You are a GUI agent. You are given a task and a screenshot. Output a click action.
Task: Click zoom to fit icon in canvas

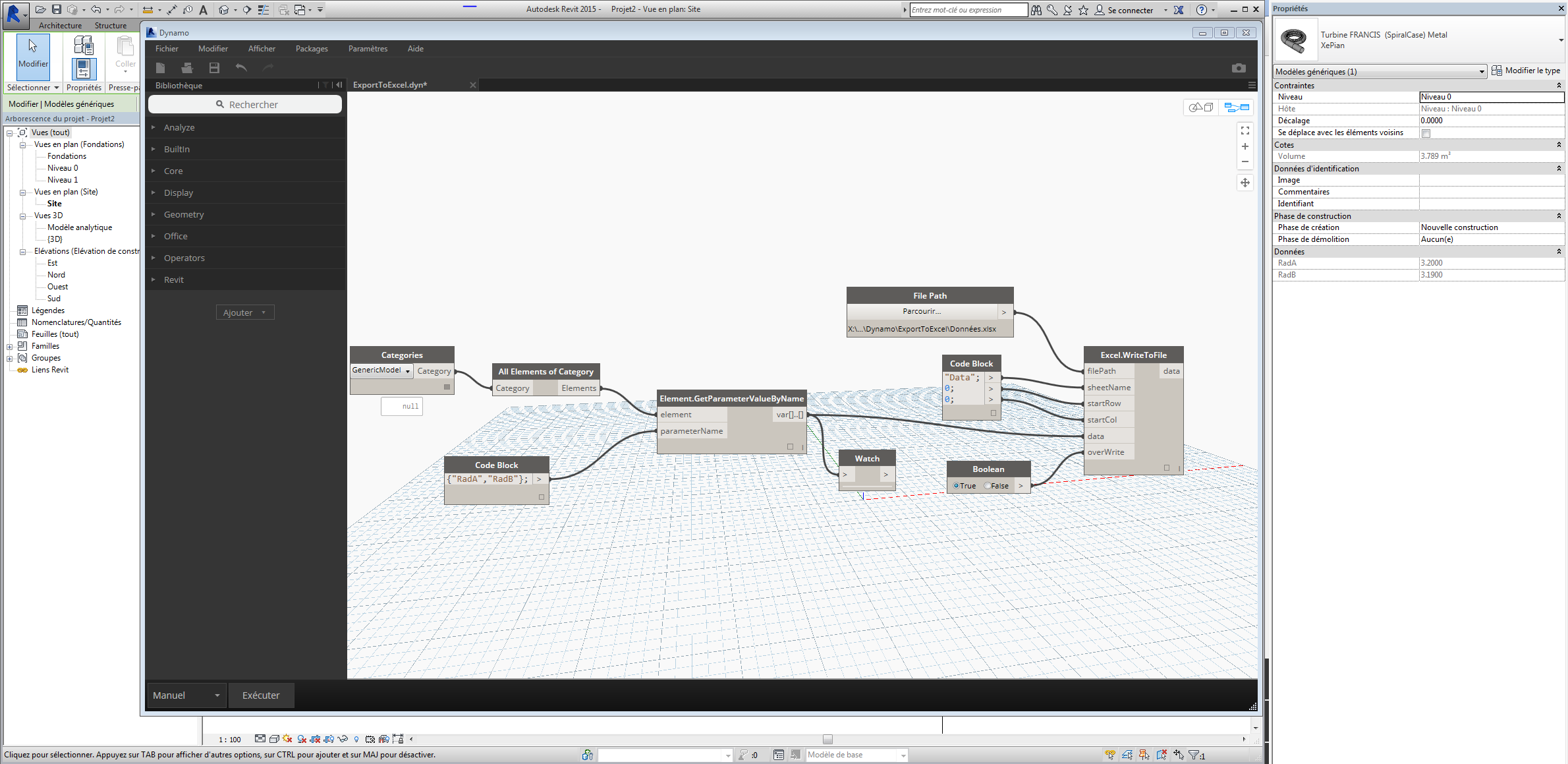[x=1245, y=131]
